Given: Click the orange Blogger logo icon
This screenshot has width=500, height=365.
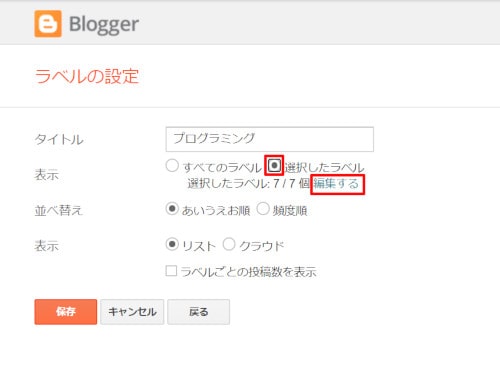Looking at the screenshot, I should click(48, 24).
